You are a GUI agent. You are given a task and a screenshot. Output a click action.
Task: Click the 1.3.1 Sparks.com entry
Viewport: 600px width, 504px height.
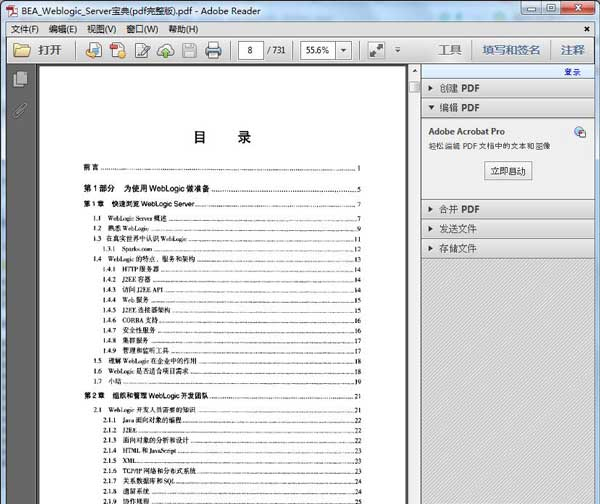click(232, 249)
